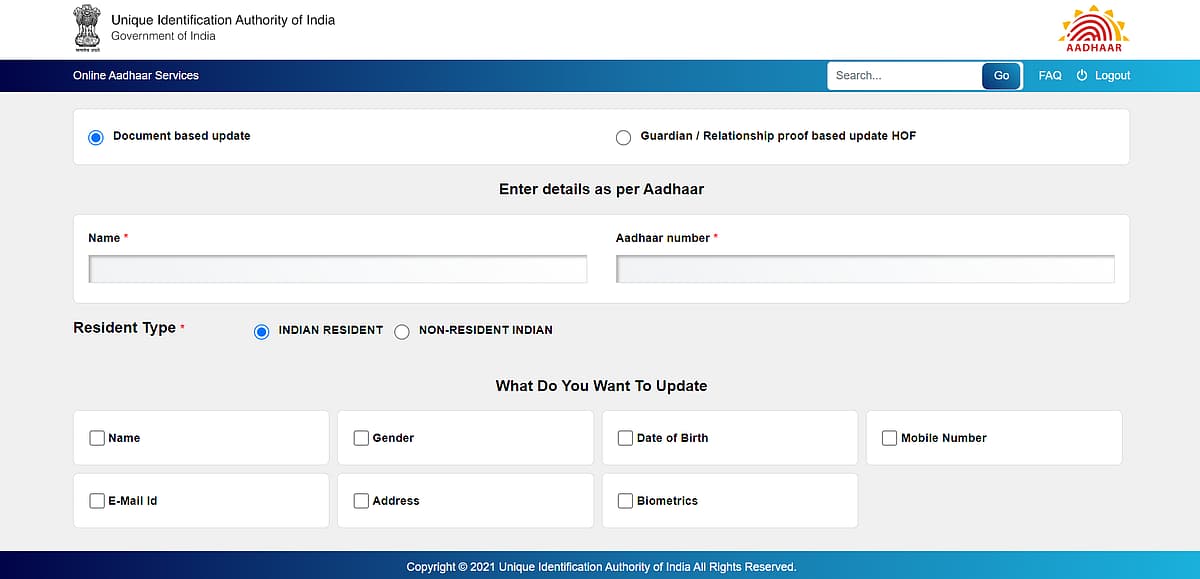Check the Mobile Number checkbox
The height and width of the screenshot is (579, 1200).
(x=889, y=438)
